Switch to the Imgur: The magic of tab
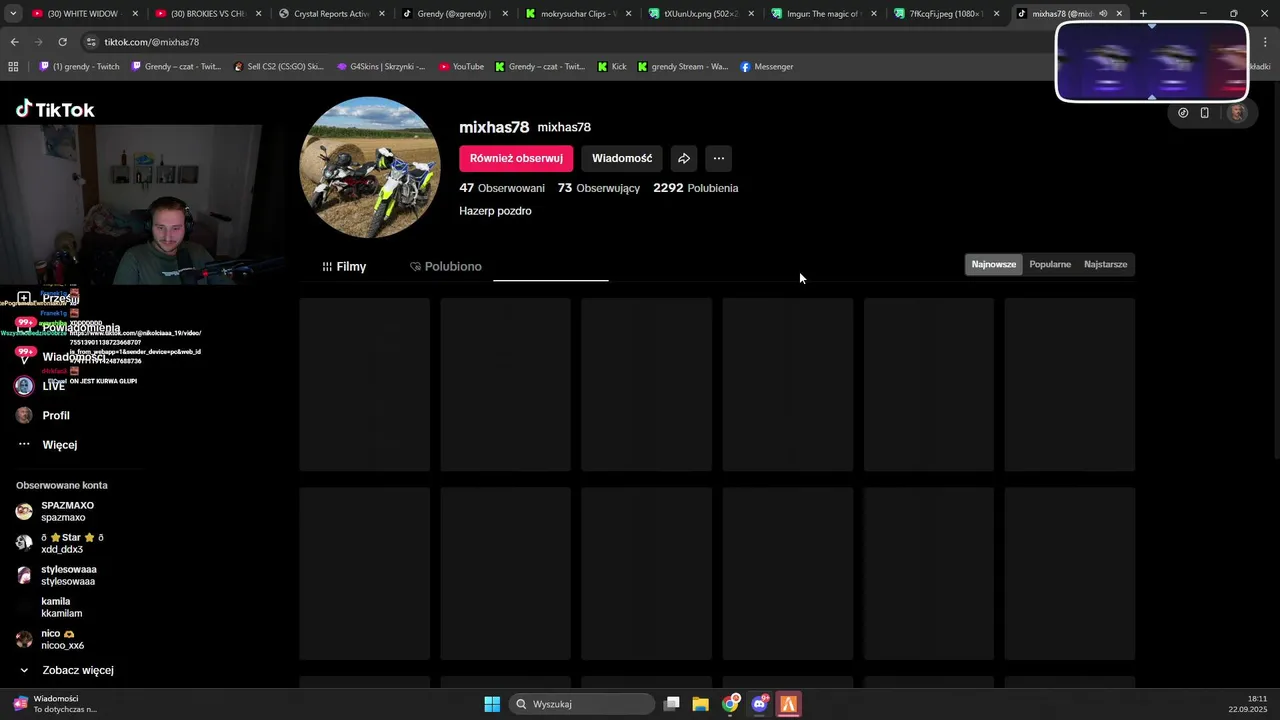Image resolution: width=1280 pixels, height=720 pixels. click(x=824, y=14)
